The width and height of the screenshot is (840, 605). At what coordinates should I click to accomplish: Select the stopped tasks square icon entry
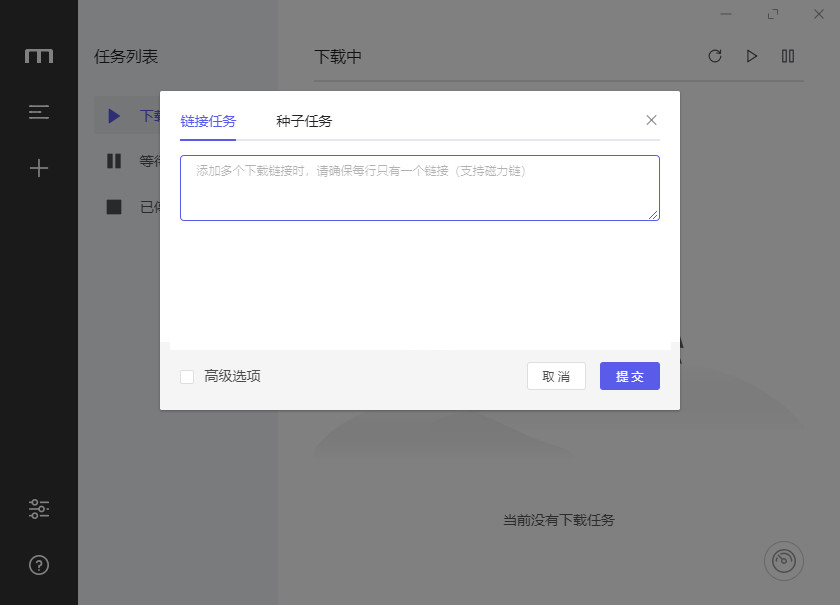click(x=114, y=207)
